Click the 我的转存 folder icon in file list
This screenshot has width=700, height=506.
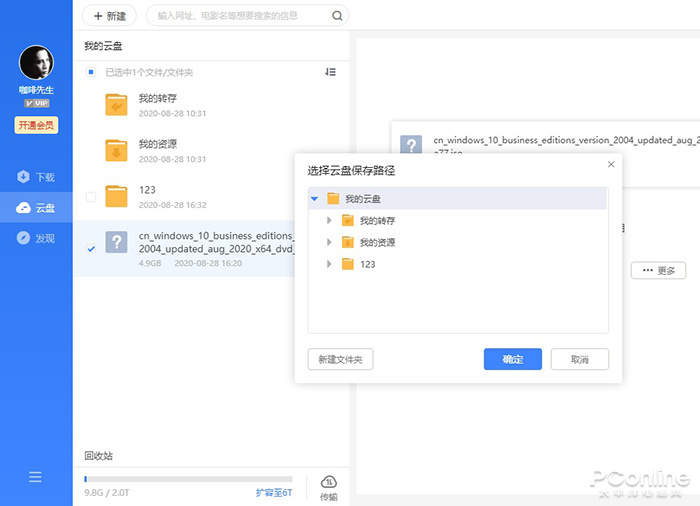pos(117,105)
